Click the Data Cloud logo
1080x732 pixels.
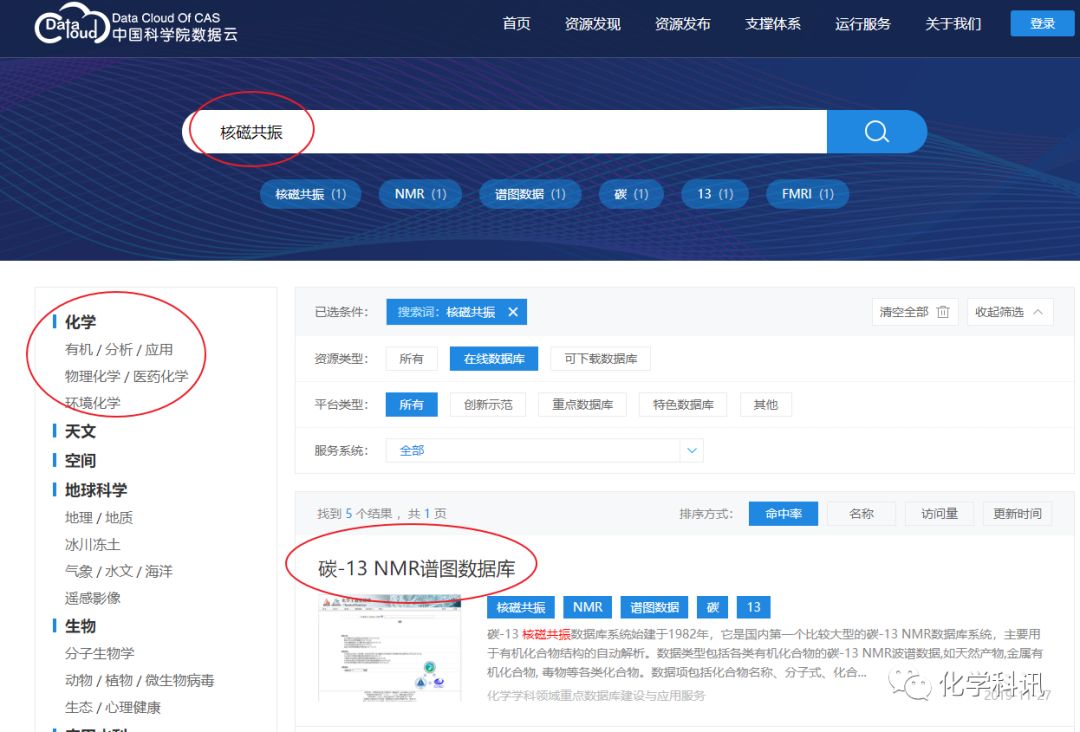point(69,26)
